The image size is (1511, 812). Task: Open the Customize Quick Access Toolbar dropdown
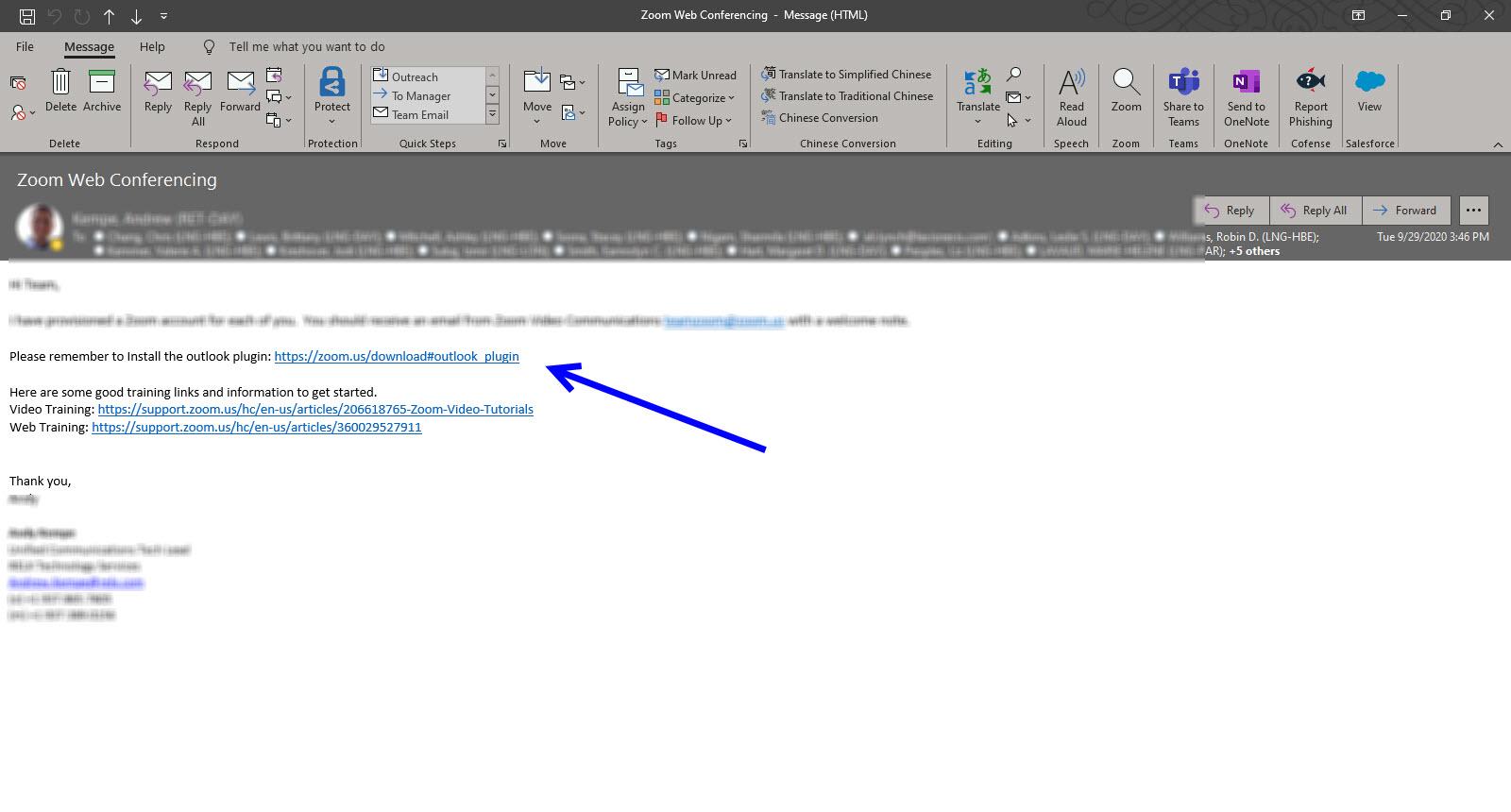(164, 16)
